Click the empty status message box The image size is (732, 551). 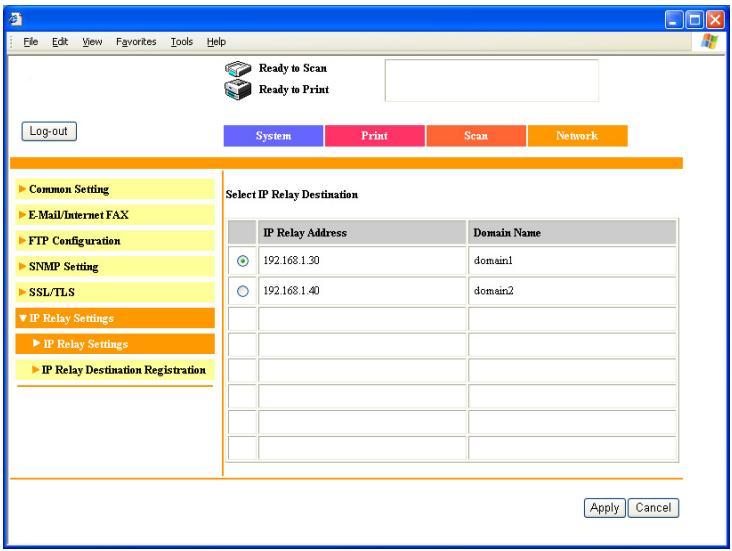click(492, 80)
